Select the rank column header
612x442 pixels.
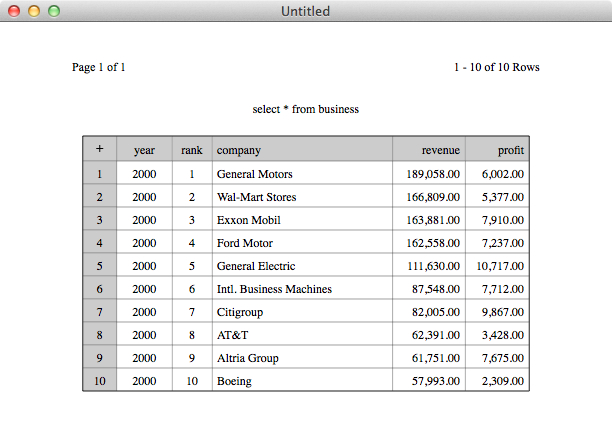click(x=192, y=150)
